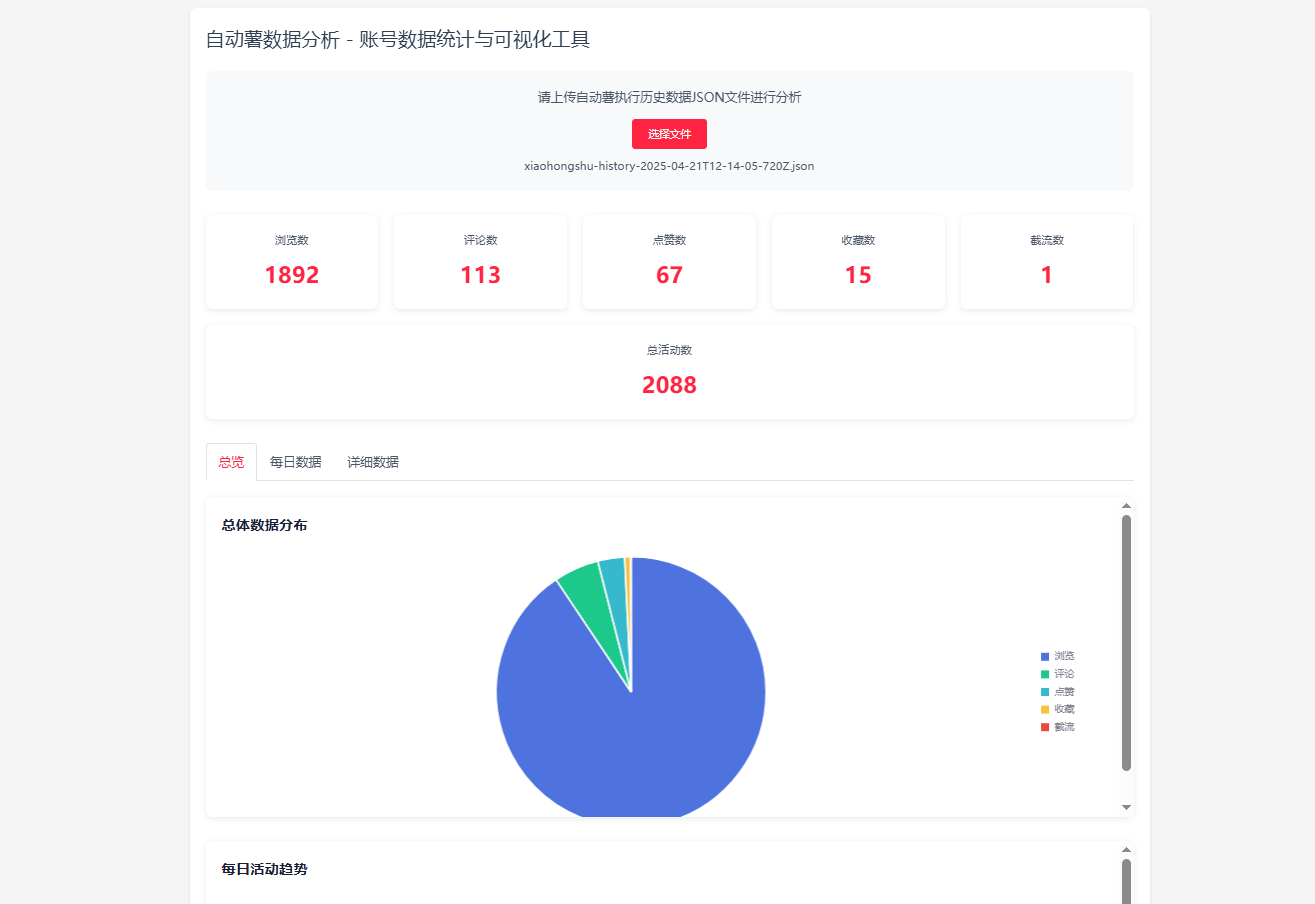The image size is (1315, 904).
Task: Switch to the 总览 tab
Action: coord(231,462)
